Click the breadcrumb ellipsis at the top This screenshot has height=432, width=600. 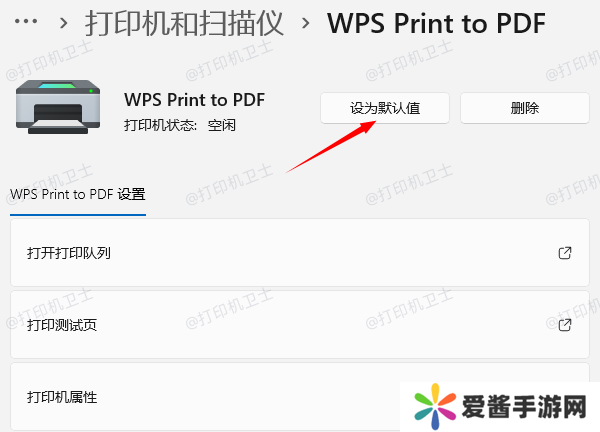click(x=26, y=22)
